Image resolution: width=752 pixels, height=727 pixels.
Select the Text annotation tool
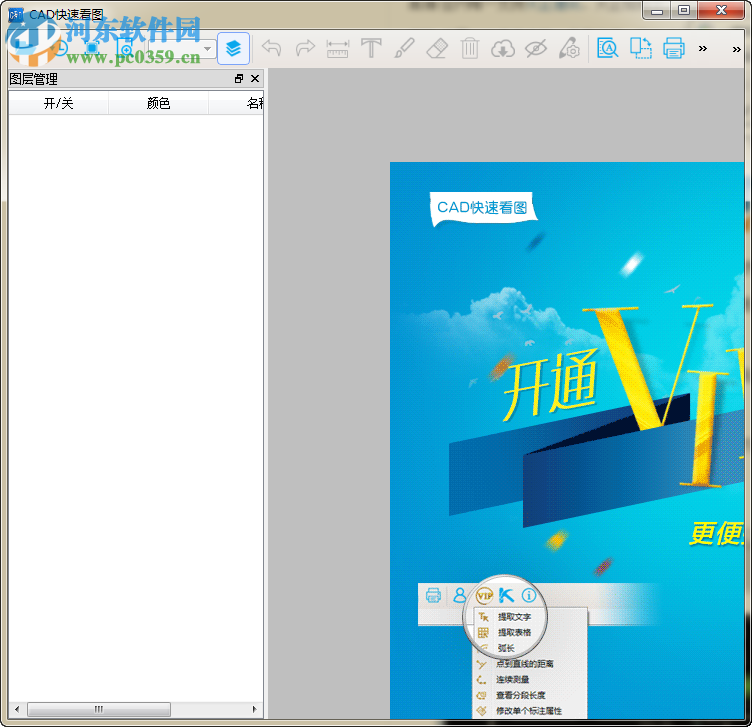371,48
